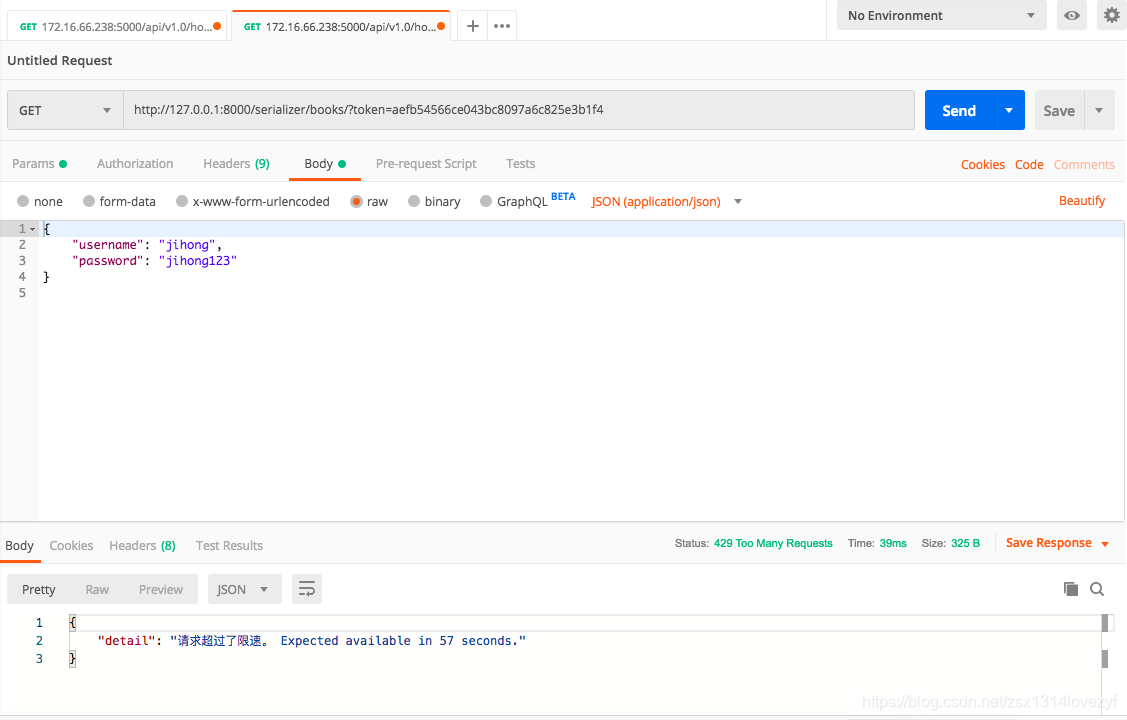Select Raw response view
The height and width of the screenshot is (720, 1127).
click(x=97, y=589)
